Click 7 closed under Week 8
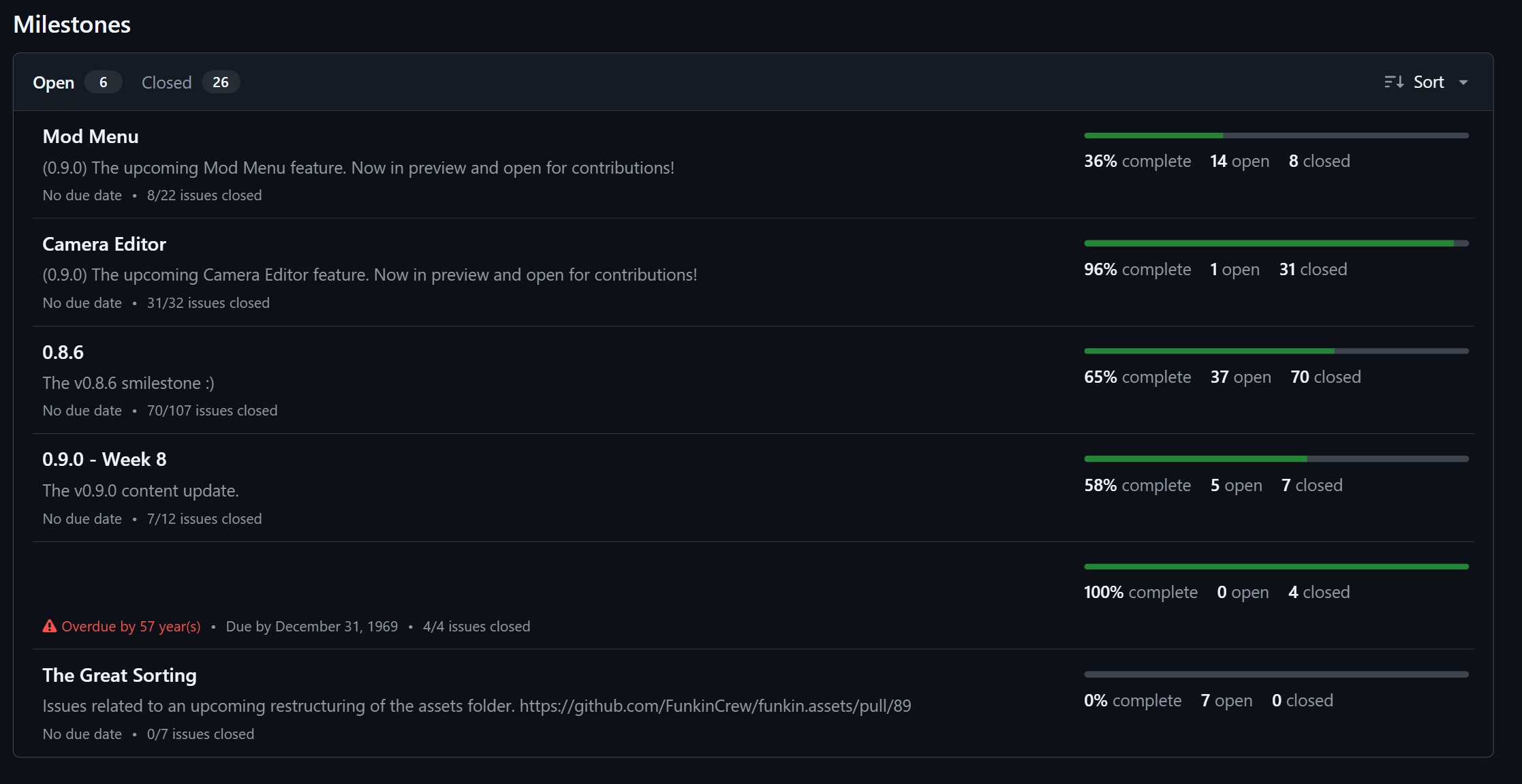This screenshot has height=784, width=1522. (x=1311, y=486)
